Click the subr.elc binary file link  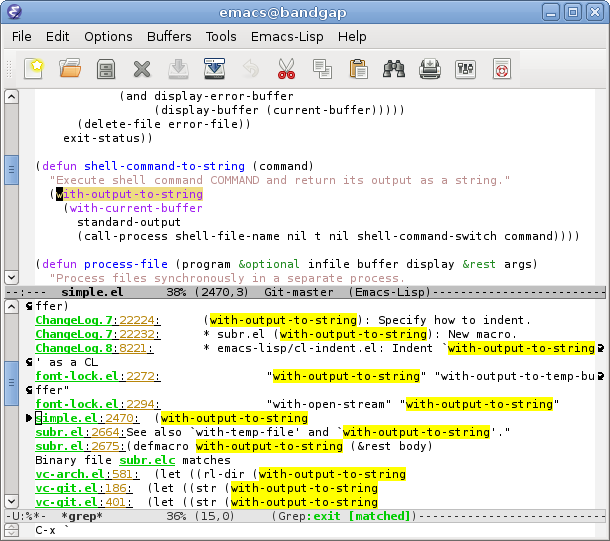tap(147, 460)
